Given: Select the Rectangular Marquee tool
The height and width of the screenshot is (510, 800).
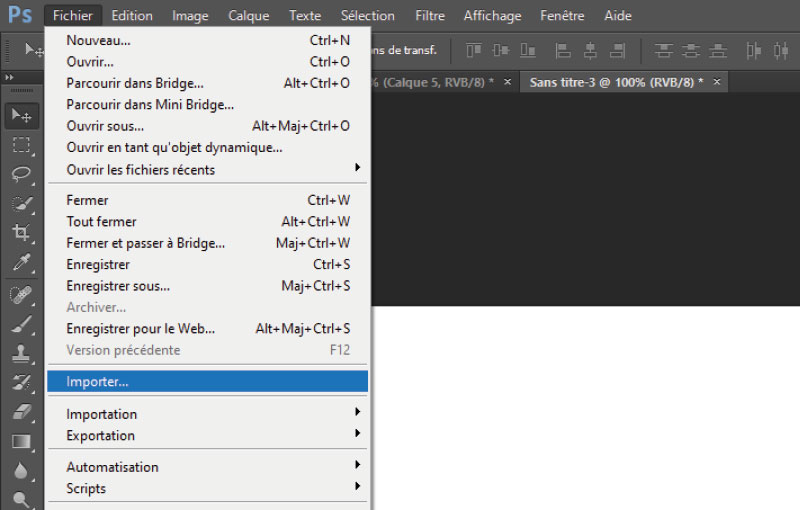Looking at the screenshot, I should point(22,145).
